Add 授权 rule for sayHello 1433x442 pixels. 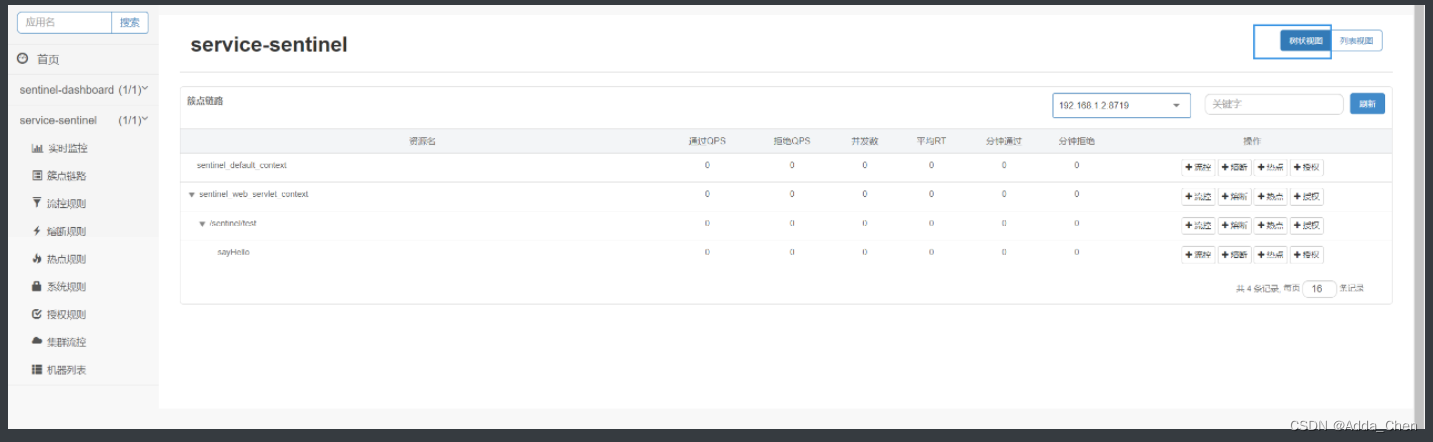pyautogui.click(x=1307, y=255)
